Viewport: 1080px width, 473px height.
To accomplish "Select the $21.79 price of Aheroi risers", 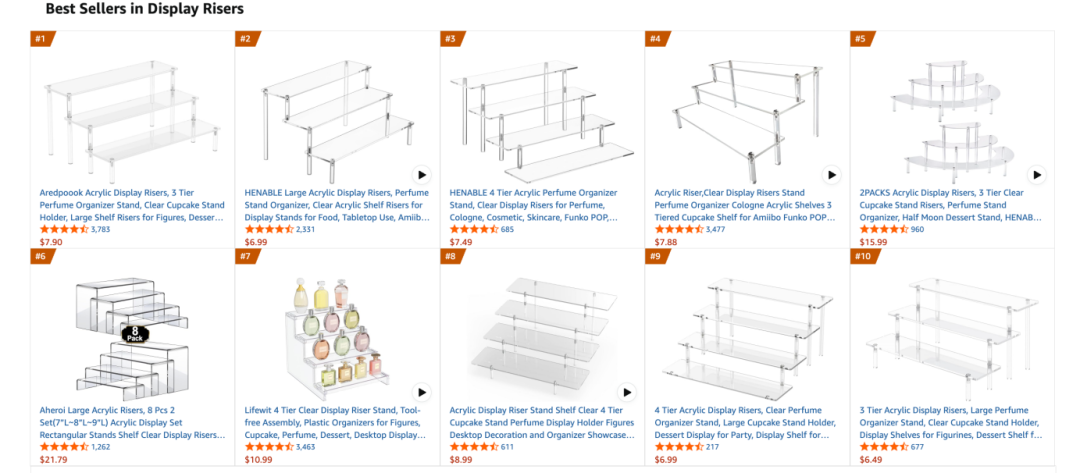I will [x=54, y=460].
